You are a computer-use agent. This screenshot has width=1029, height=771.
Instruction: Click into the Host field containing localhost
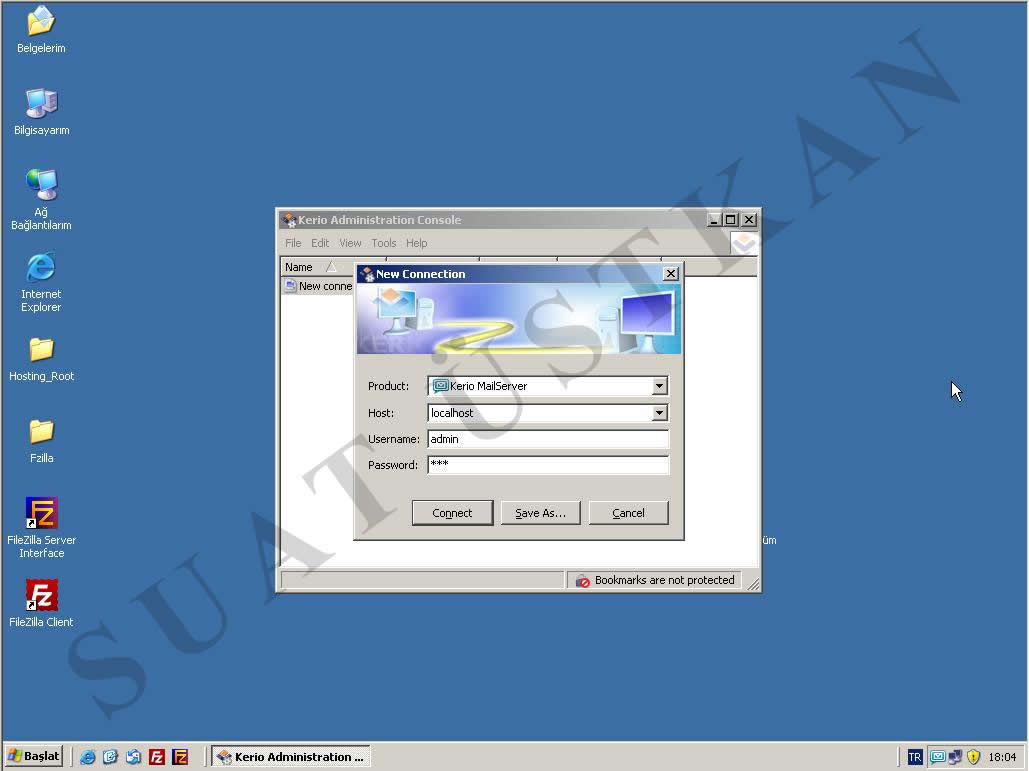539,413
